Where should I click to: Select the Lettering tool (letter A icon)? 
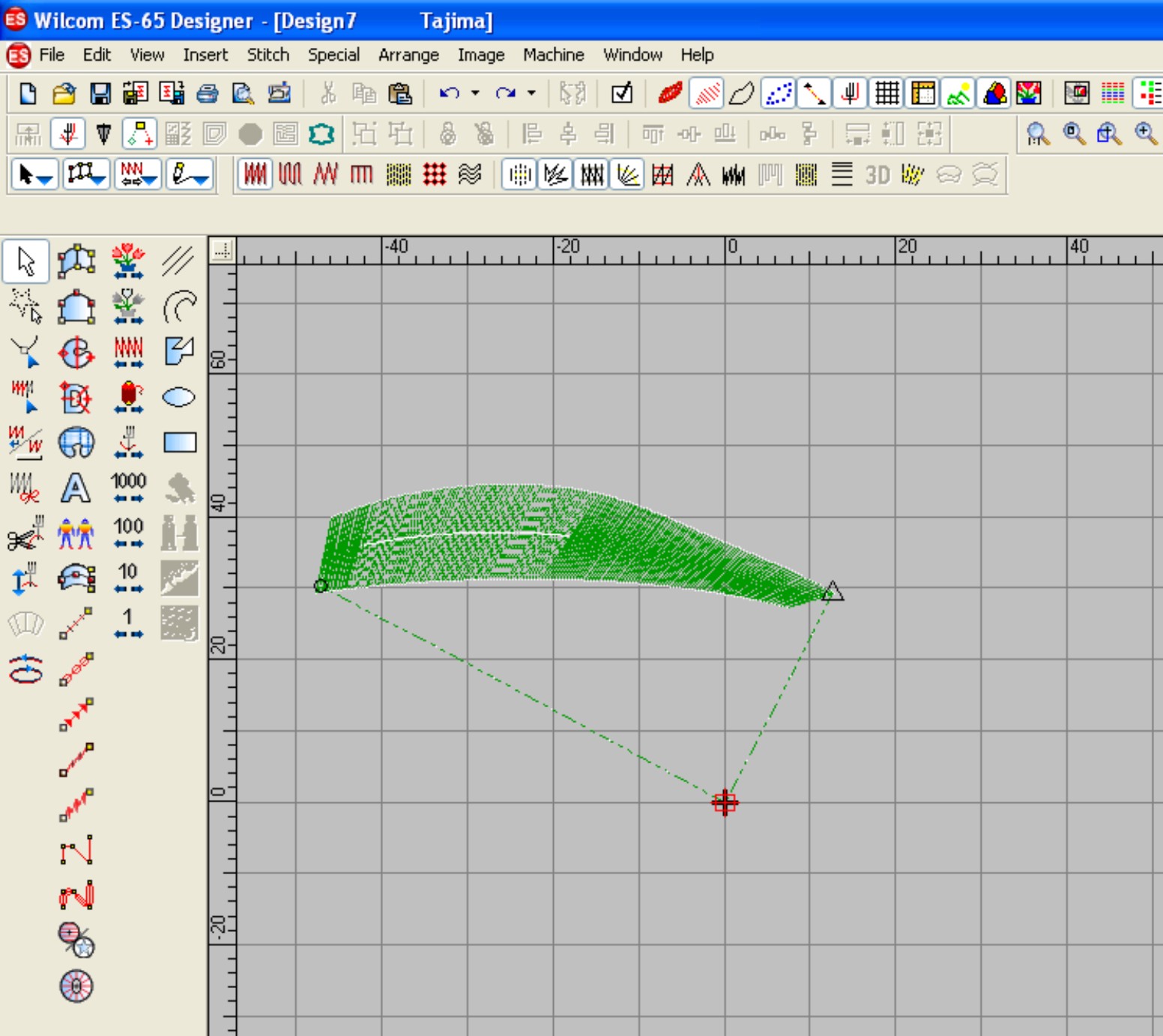tap(75, 488)
